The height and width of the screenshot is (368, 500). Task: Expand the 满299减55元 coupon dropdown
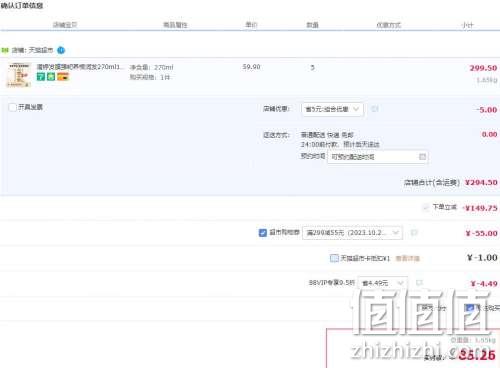352,232
